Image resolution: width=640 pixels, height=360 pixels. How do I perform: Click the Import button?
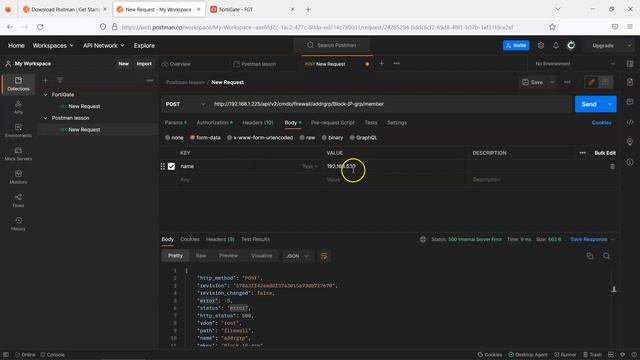[144, 64]
